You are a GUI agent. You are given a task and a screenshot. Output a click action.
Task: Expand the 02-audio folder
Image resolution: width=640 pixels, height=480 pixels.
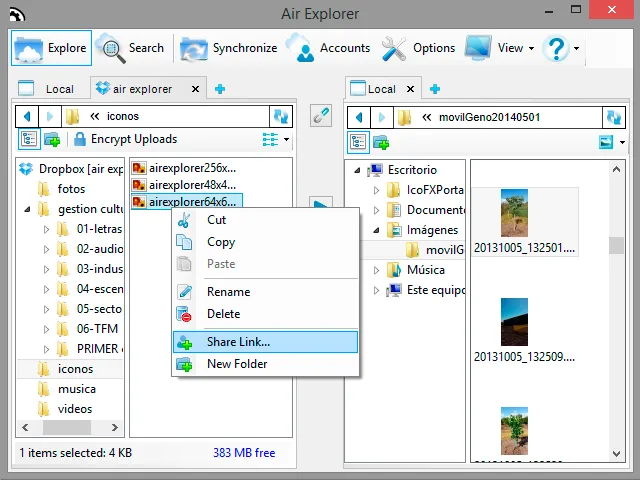coord(46,249)
